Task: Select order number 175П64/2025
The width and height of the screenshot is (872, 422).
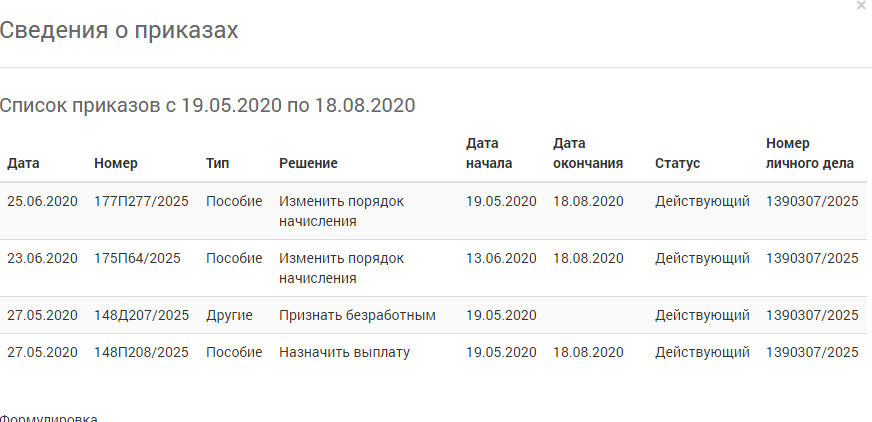Action: (x=137, y=259)
